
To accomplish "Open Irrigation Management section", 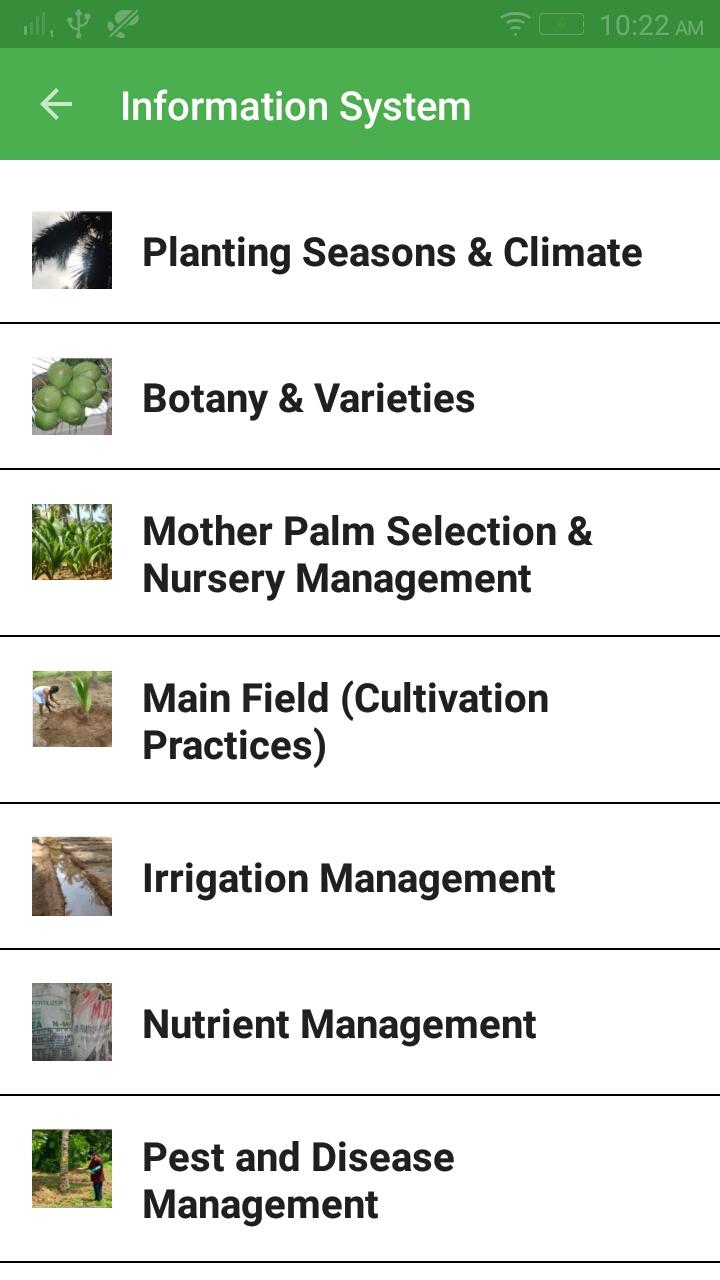I will (360, 877).
